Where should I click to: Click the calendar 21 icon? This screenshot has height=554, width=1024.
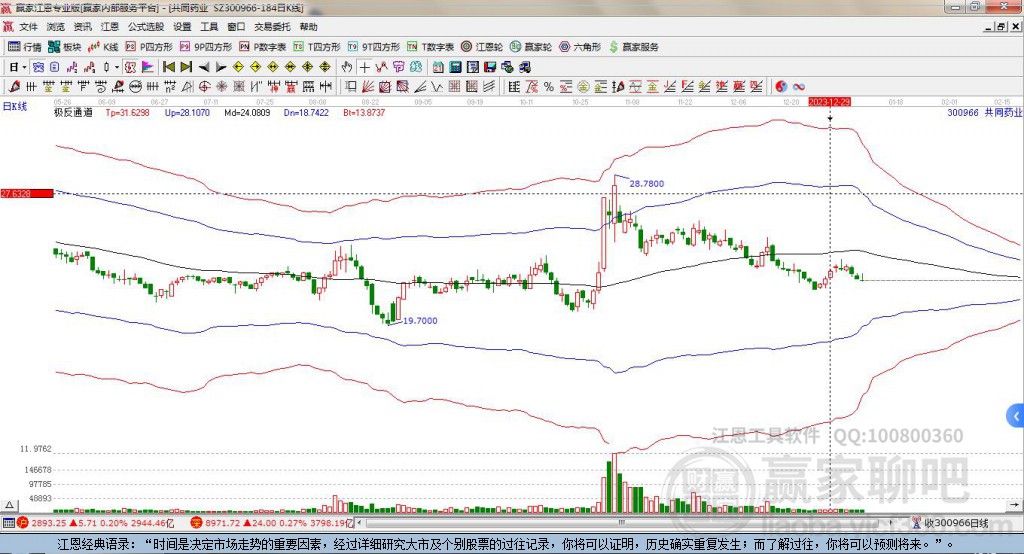[438, 67]
